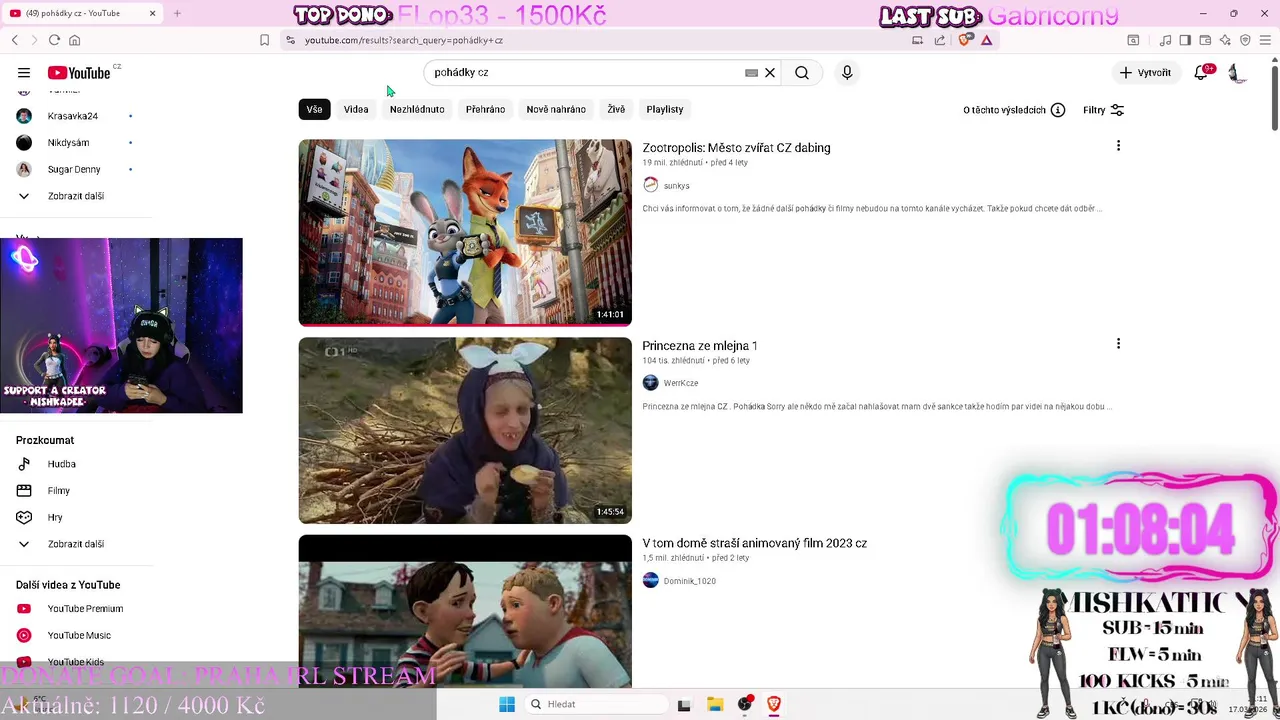Select the Vše filter chip

(x=314, y=109)
